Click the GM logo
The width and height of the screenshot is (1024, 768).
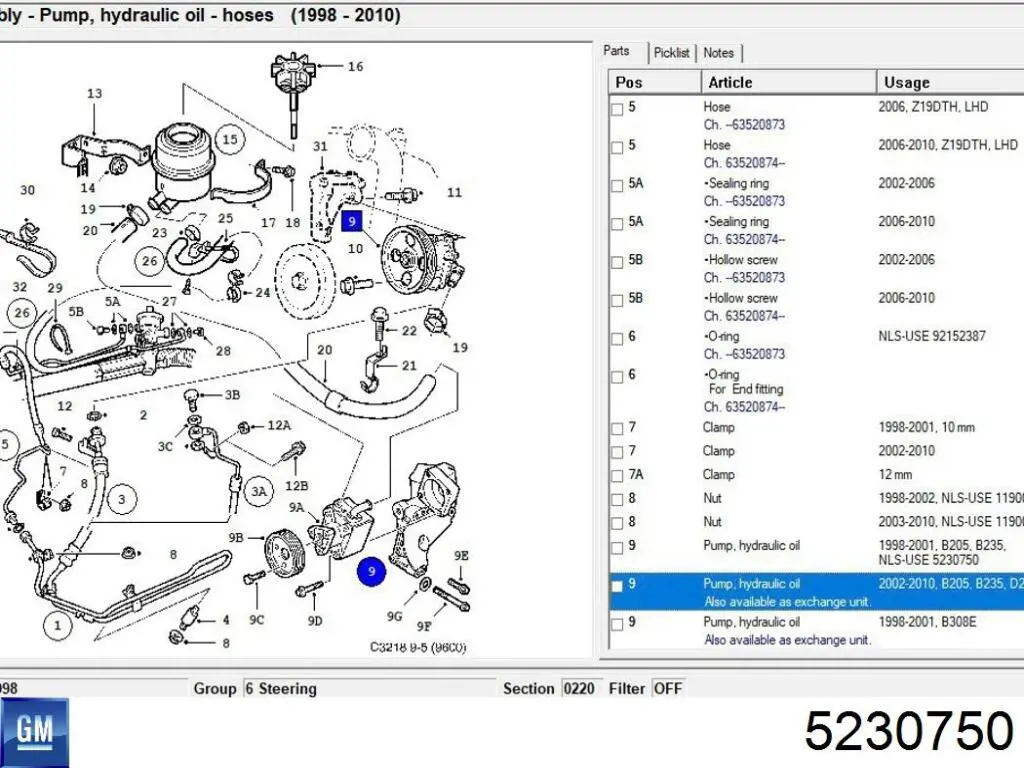tap(35, 731)
